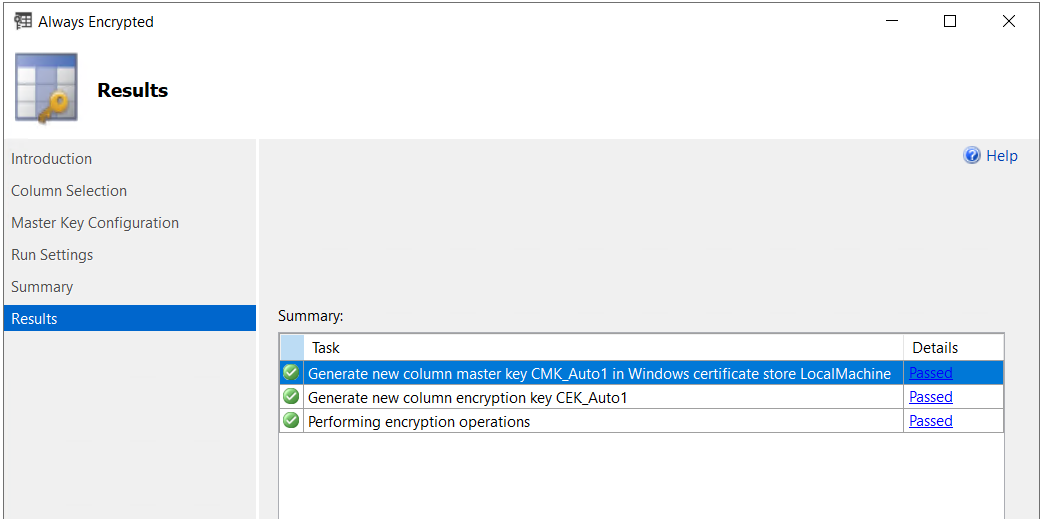Open Passed details for CEK_Auto1 key
1045x519 pixels.
click(x=930, y=397)
